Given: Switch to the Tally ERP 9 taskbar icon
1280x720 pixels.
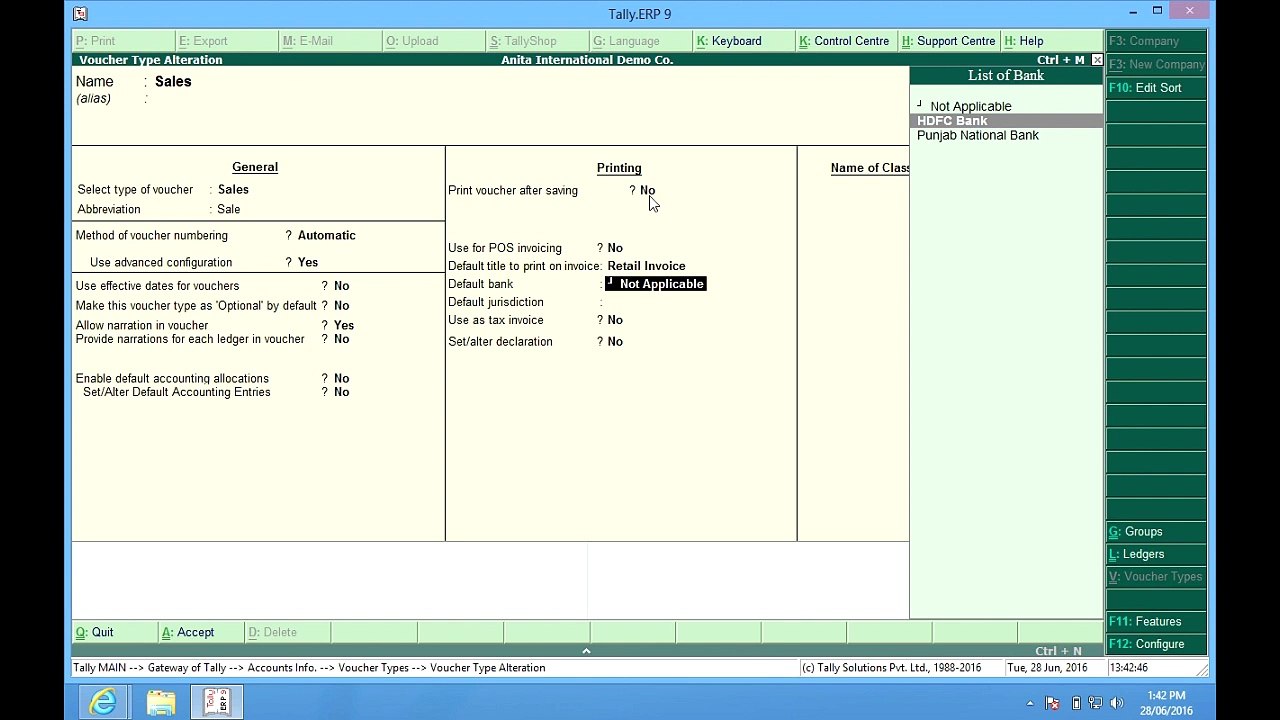Looking at the screenshot, I should click(217, 703).
